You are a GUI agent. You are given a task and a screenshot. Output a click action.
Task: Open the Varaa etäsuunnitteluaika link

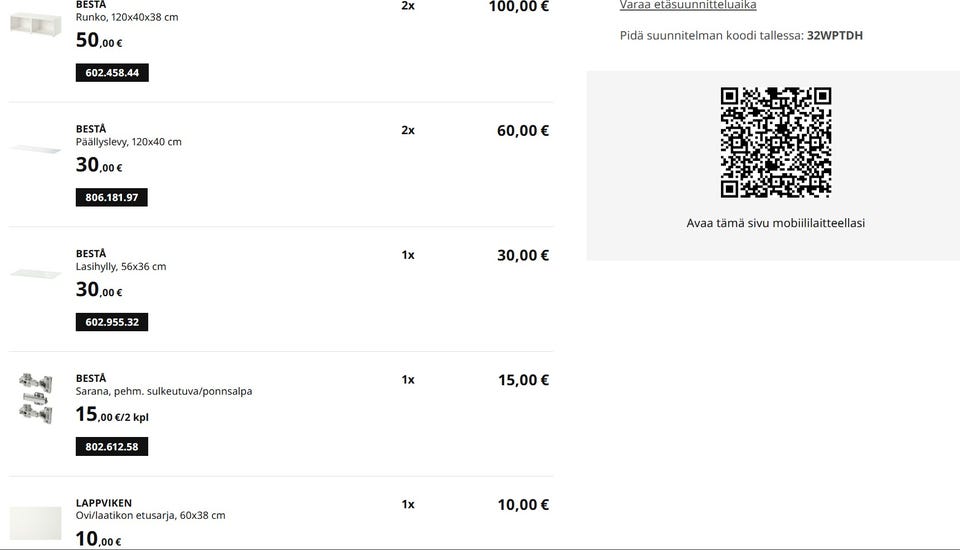[688, 5]
